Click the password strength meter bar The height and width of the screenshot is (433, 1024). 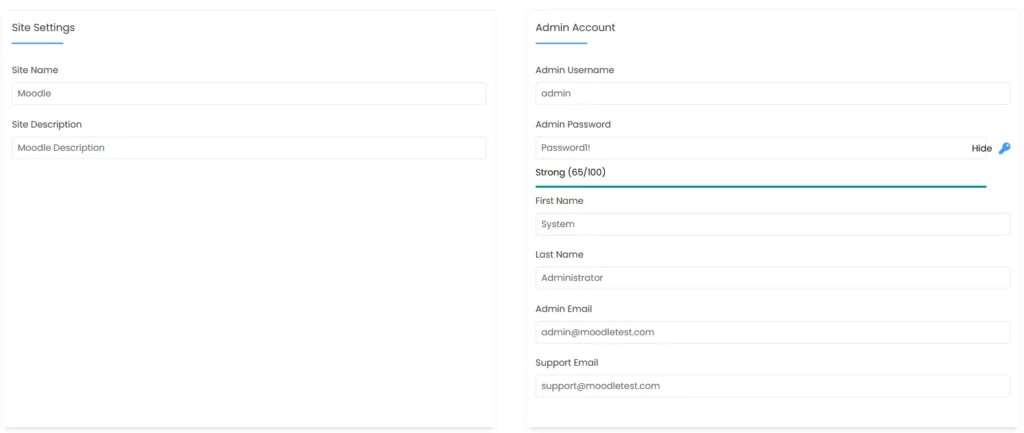[x=761, y=186]
